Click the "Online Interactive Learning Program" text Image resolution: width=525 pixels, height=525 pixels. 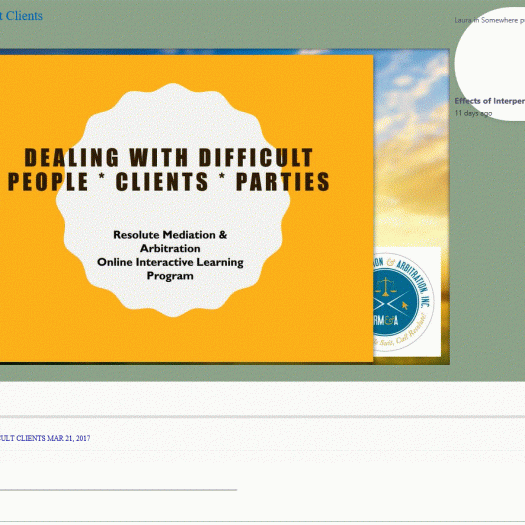point(170,269)
